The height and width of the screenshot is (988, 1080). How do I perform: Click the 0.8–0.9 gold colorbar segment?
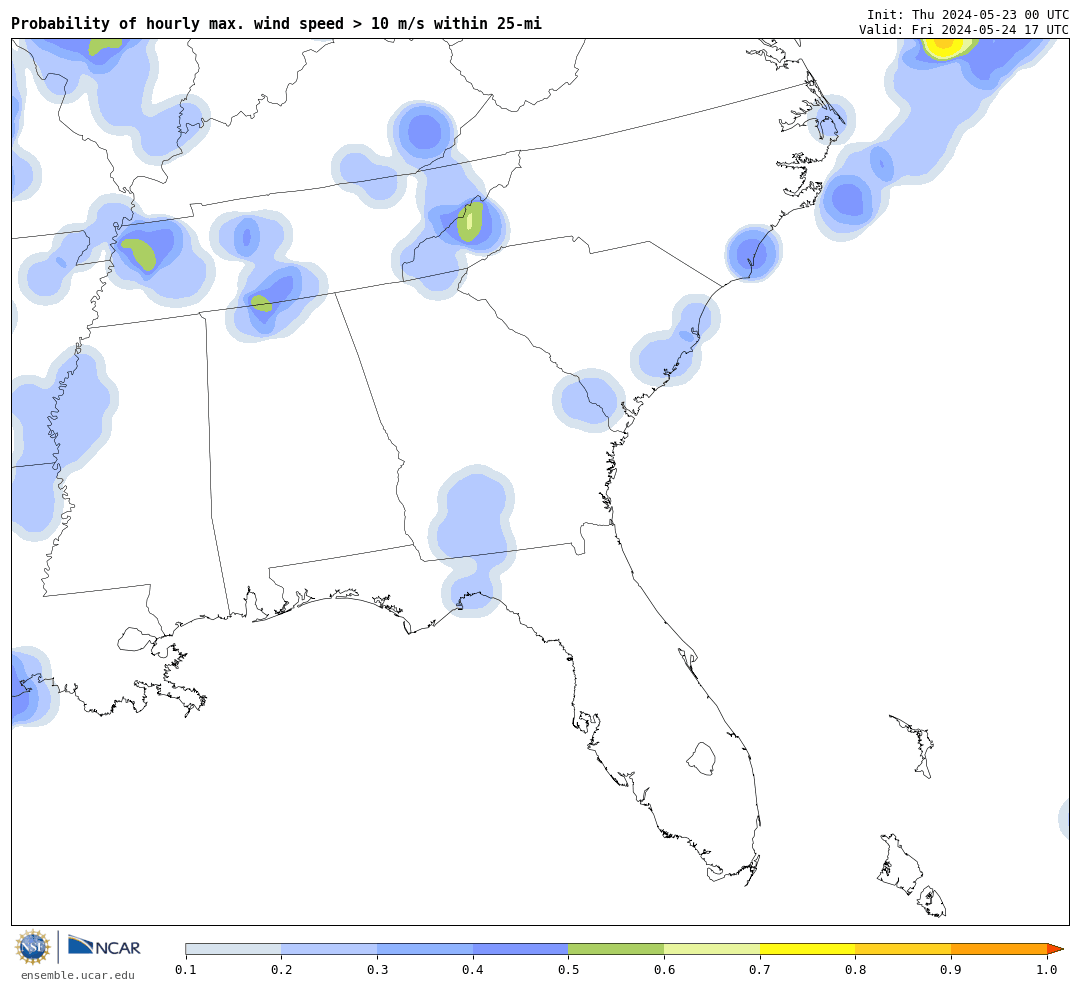(x=904, y=949)
